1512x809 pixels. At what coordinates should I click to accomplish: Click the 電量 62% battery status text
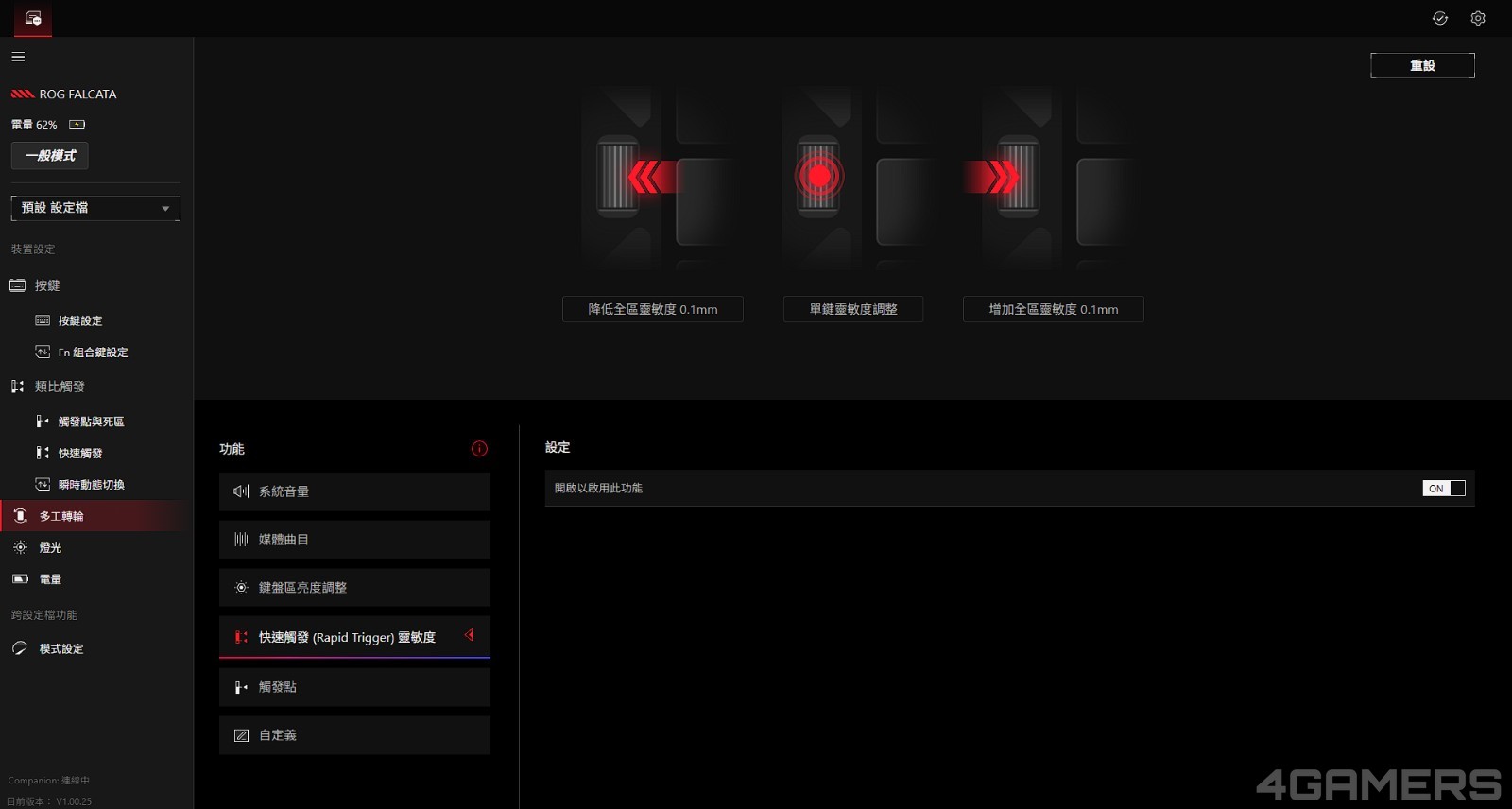pos(34,125)
